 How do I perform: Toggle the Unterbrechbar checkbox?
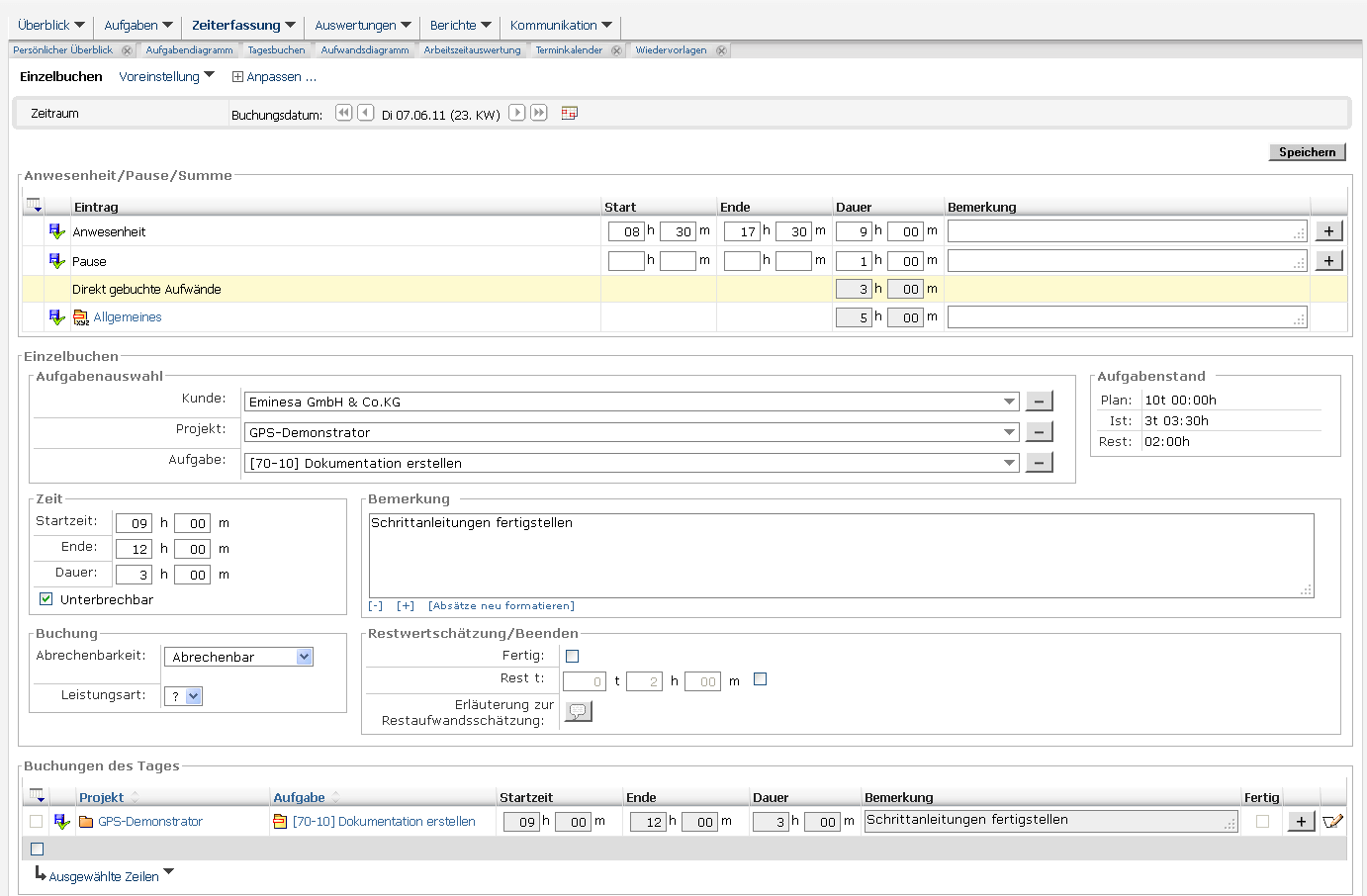point(46,599)
